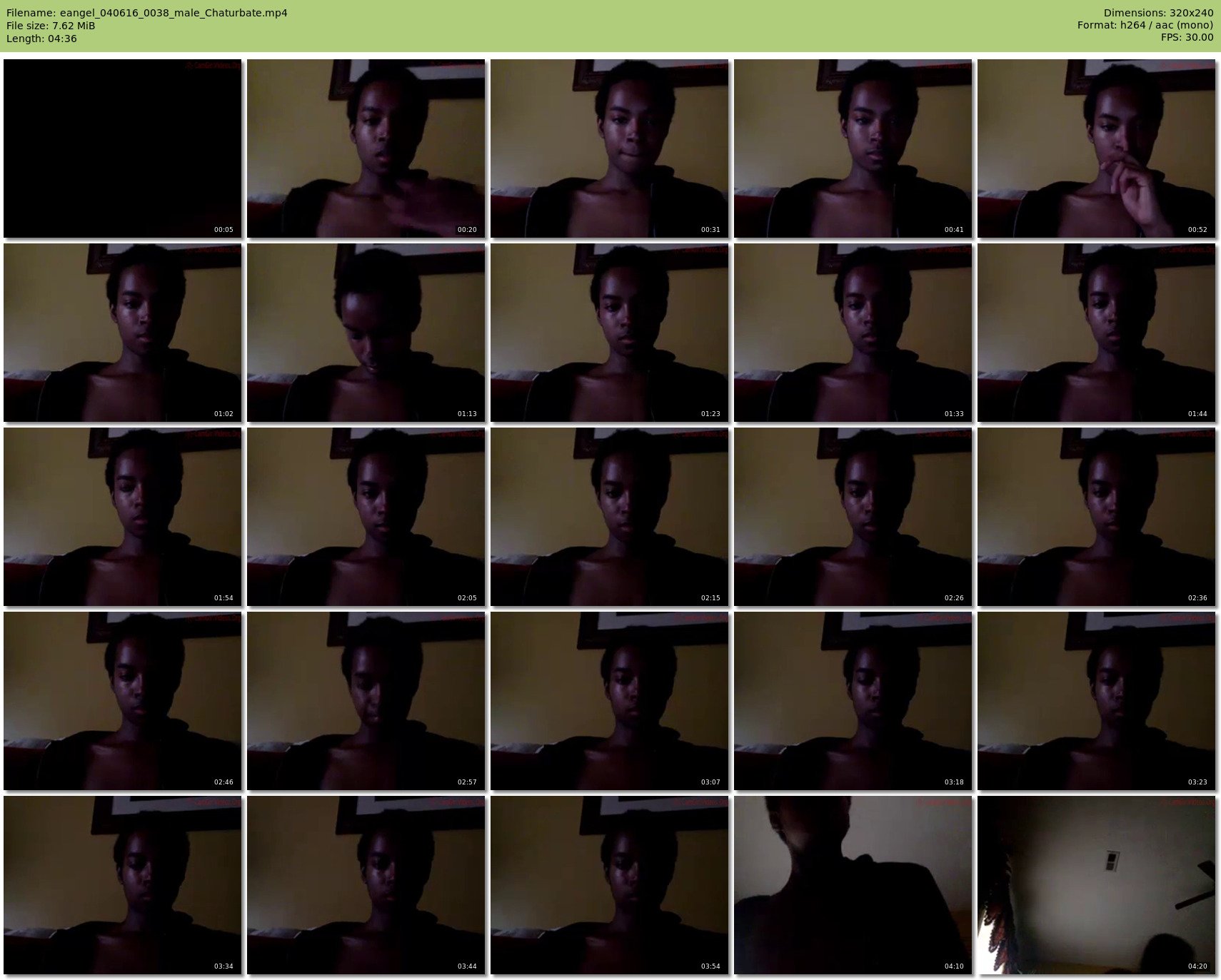Image resolution: width=1221 pixels, height=980 pixels.
Task: Open the thumbnail timestamped 00:52
Action: pos(1097,148)
